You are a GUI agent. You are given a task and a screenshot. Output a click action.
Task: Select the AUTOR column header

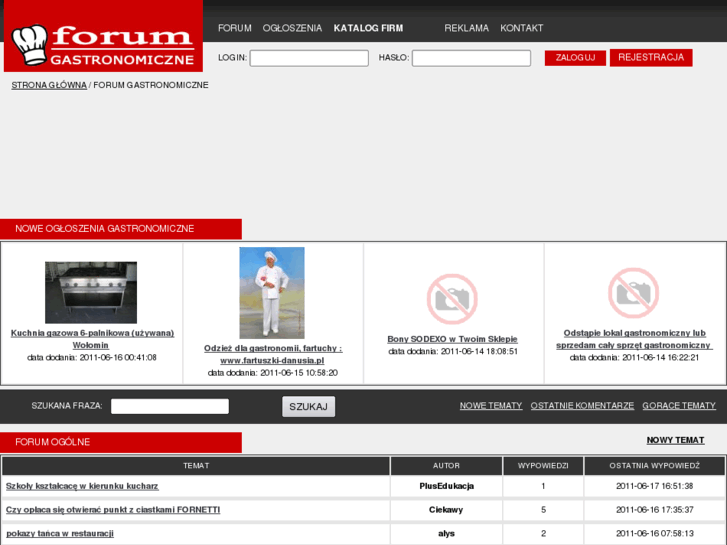(x=446, y=466)
